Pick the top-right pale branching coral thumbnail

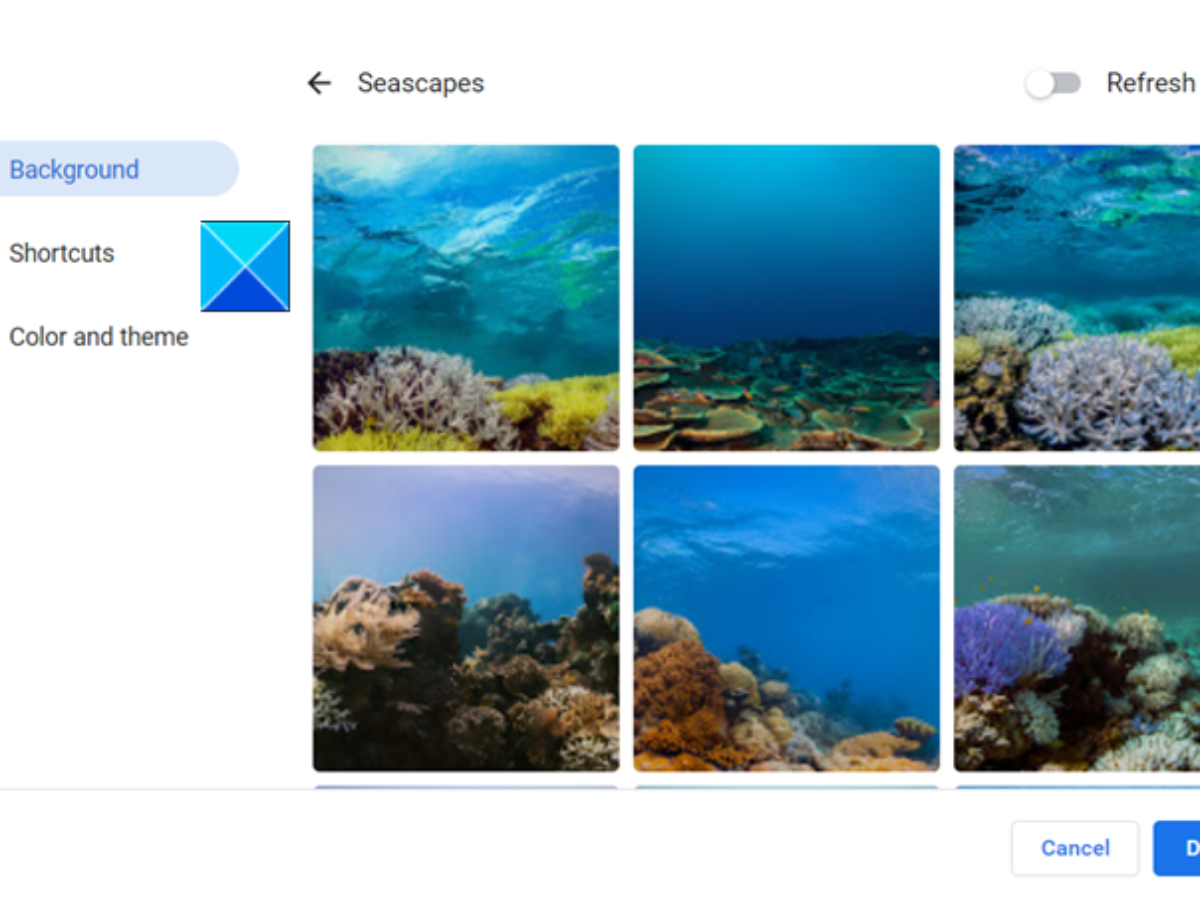1077,298
